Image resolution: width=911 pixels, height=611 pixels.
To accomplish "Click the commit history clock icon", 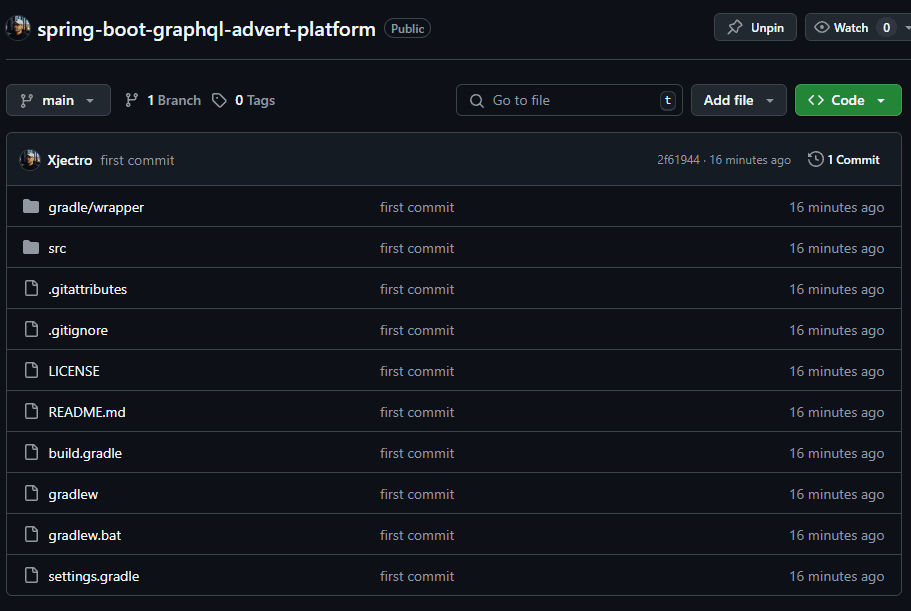I will (x=815, y=160).
